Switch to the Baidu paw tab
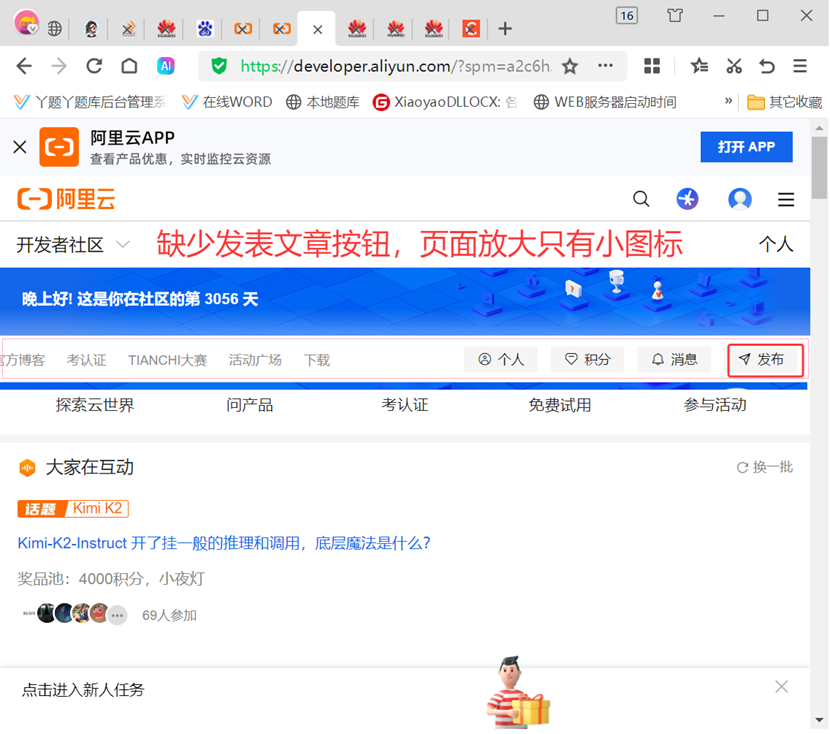Image resolution: width=830 pixels, height=734 pixels. click(205, 29)
